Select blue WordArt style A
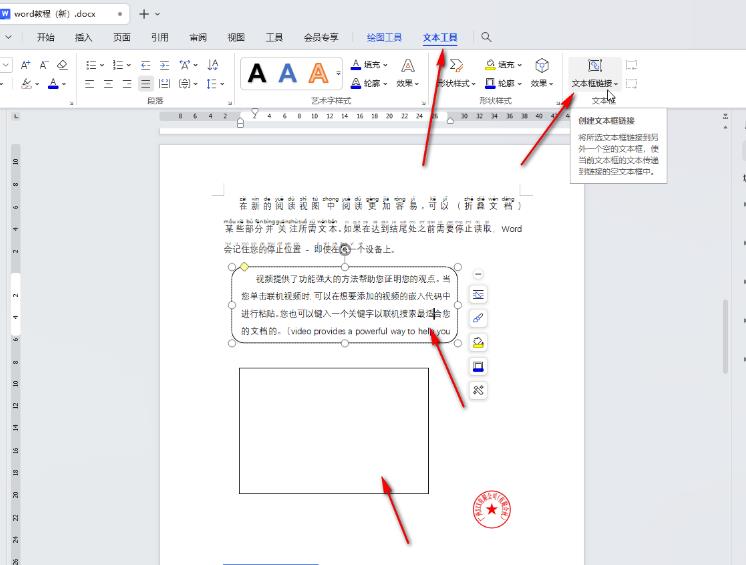The height and width of the screenshot is (565, 746). point(287,74)
